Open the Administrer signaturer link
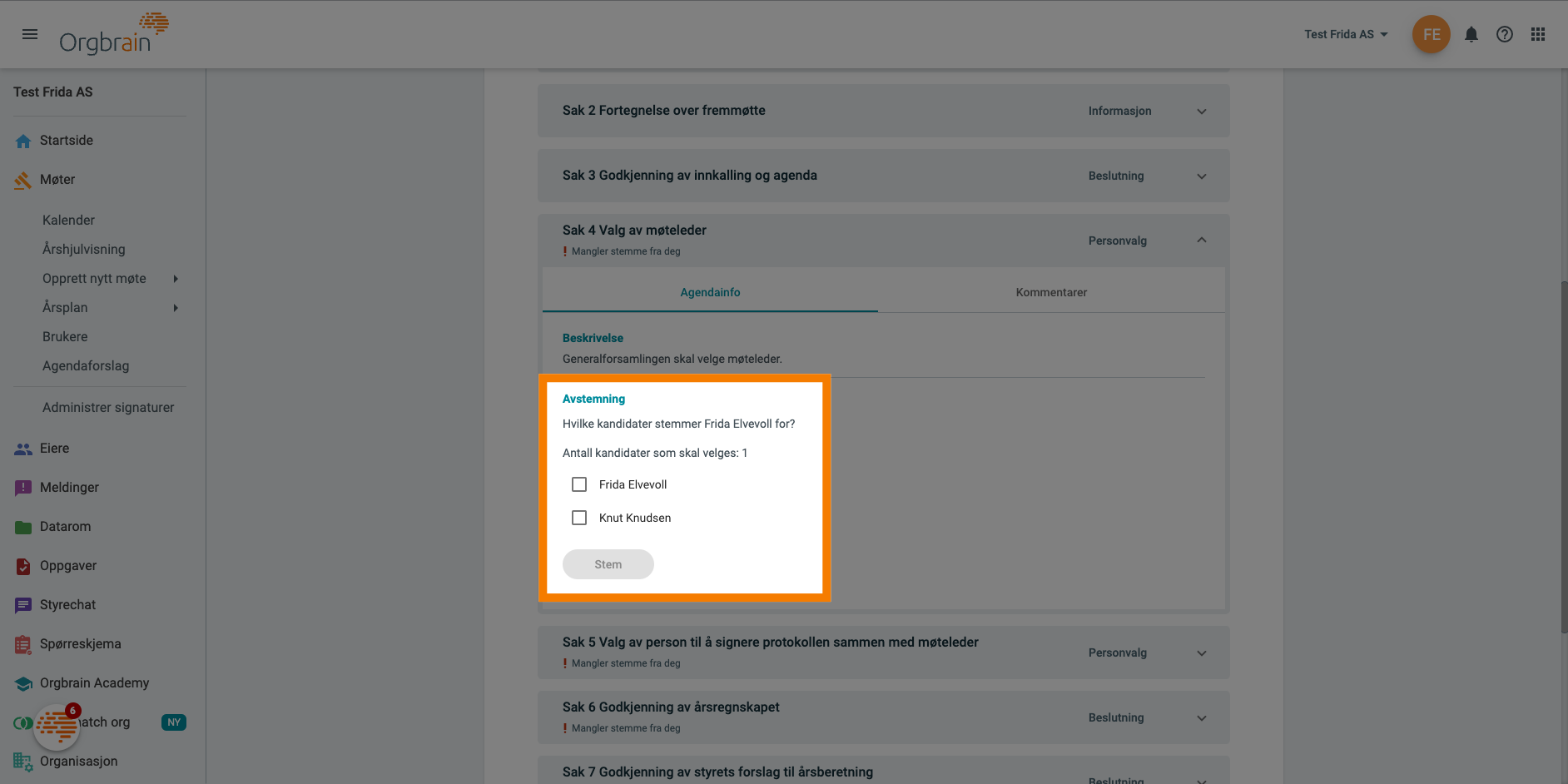The height and width of the screenshot is (784, 1568). pos(108,407)
